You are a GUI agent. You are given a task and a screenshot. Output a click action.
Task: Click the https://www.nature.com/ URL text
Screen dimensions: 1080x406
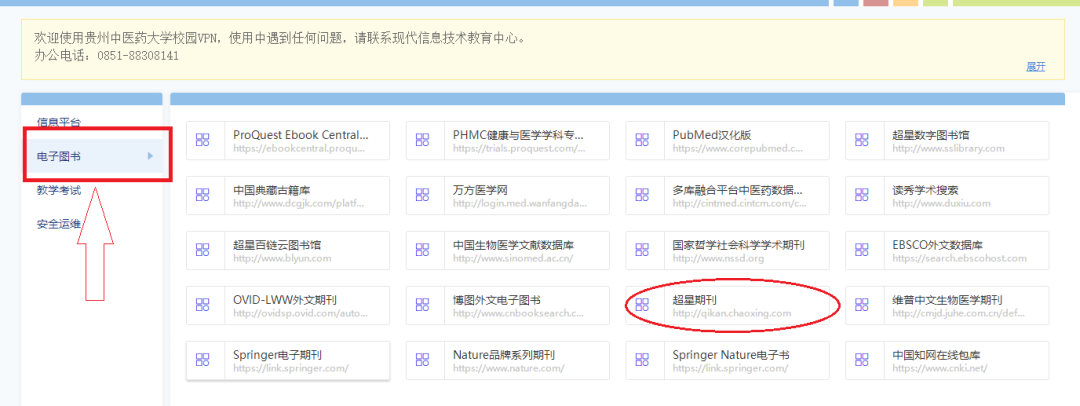pos(509,369)
